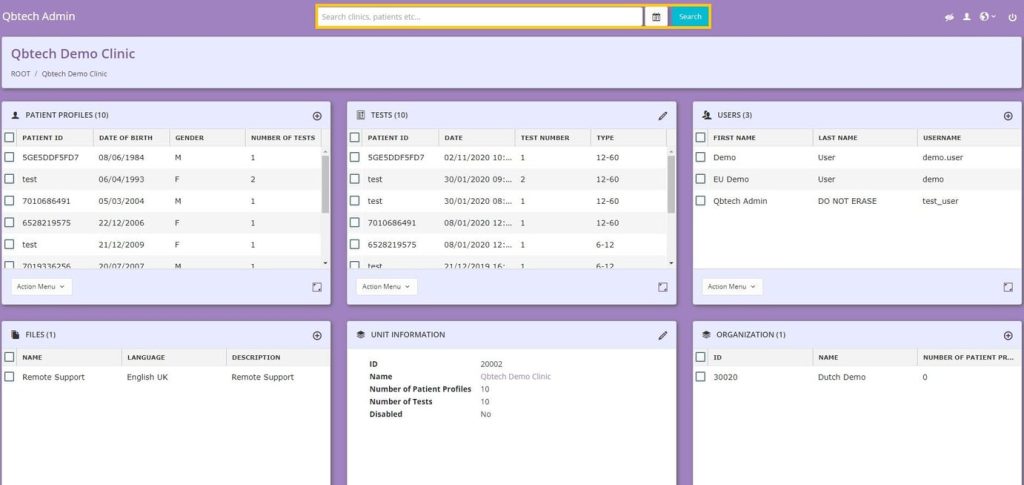The width and height of the screenshot is (1024, 485).
Task: Click the Users panel people icon
Action: point(706,116)
